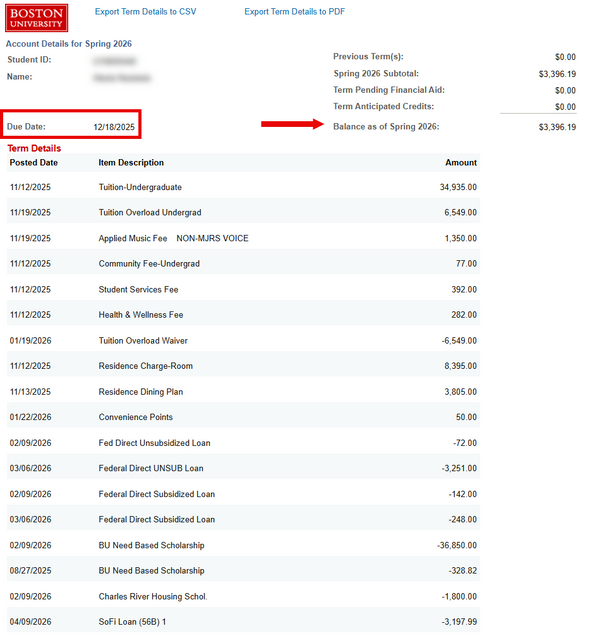The height and width of the screenshot is (636, 590).
Task: Select the SoFi Loan (56B) 1 description
Action: (132, 621)
